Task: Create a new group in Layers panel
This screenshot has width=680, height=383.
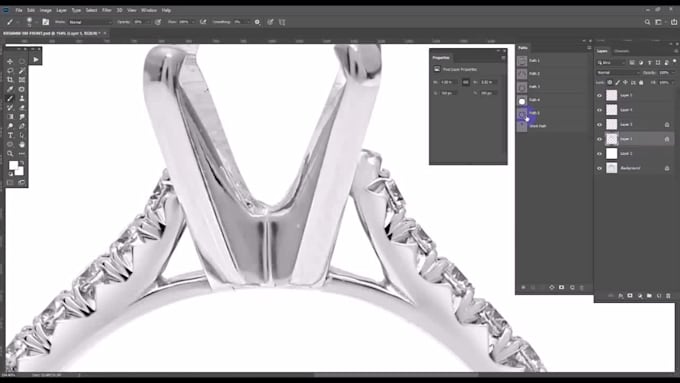Action: click(649, 295)
